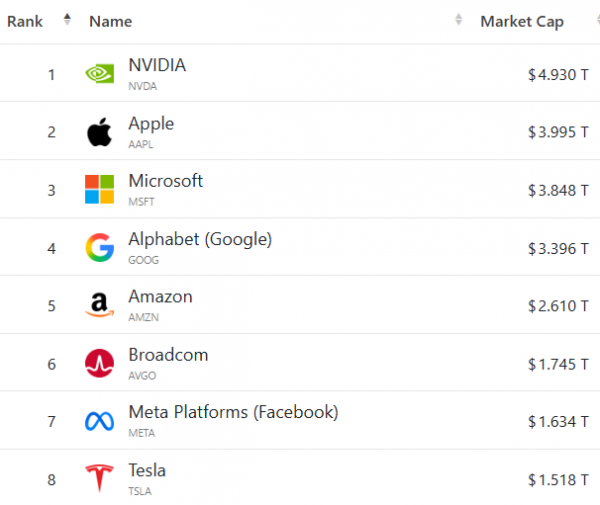This screenshot has height=505, width=600.
Task: Open the Meta Platforms (Facebook) link
Action: pyautogui.click(x=233, y=412)
